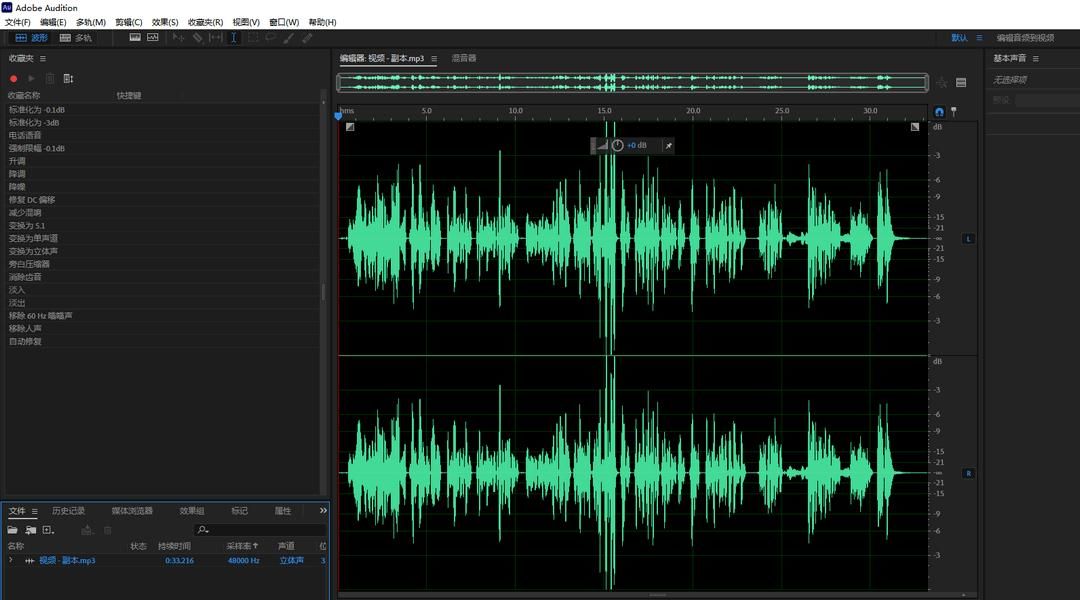Select the Paintbrush Selection tool
The width and height of the screenshot is (1080, 600).
(289, 37)
